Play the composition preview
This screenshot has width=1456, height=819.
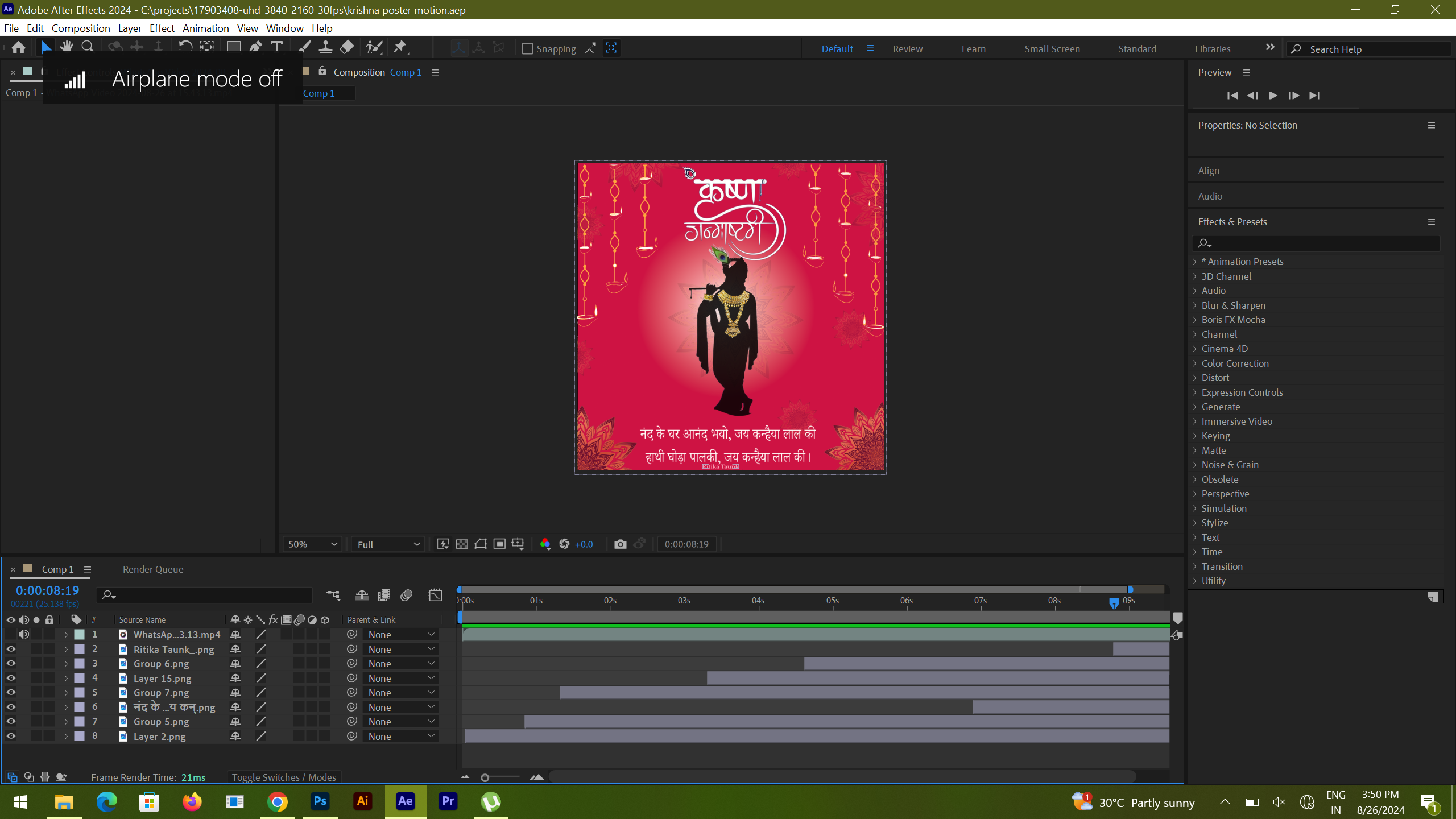pos(1273,96)
